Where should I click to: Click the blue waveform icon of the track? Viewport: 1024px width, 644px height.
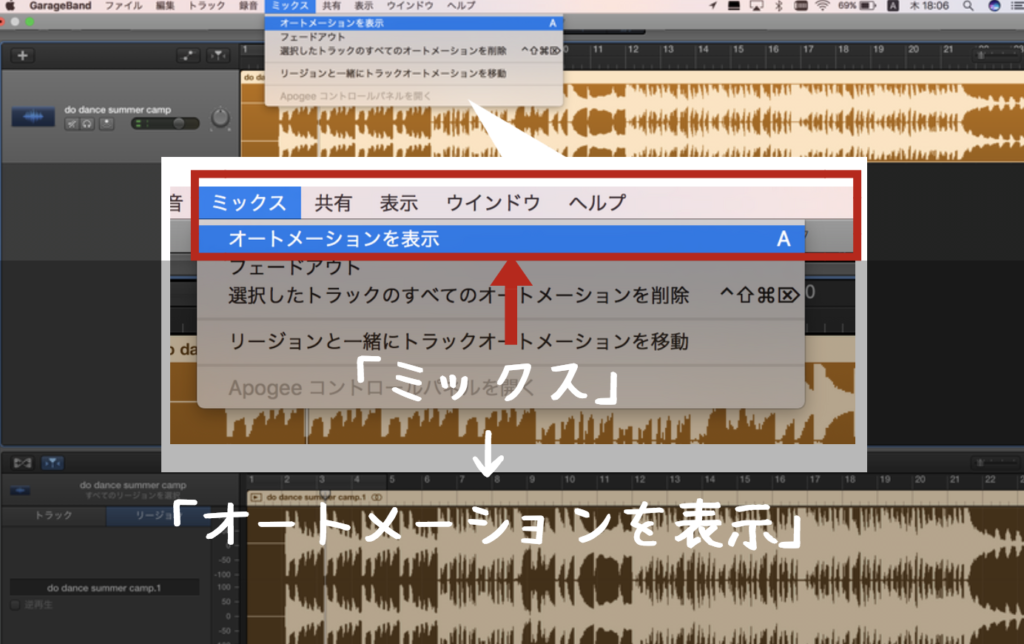pyautogui.click(x=33, y=117)
